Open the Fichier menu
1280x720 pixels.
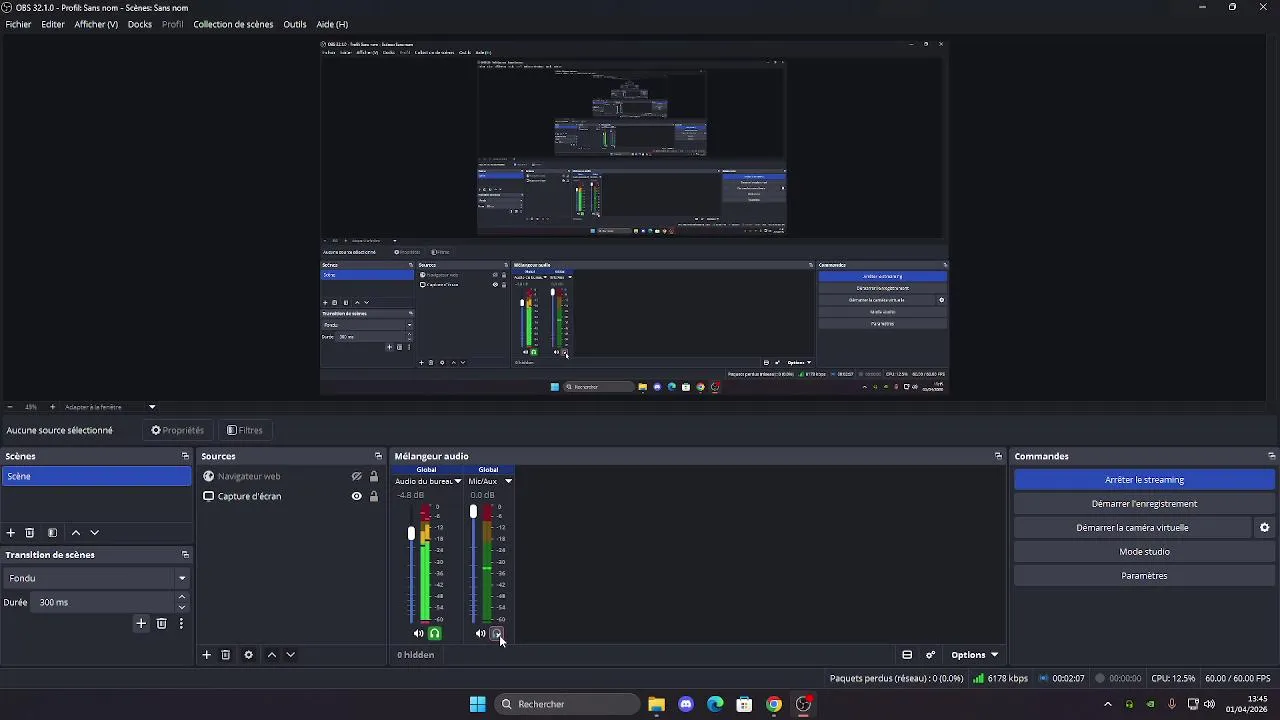pyautogui.click(x=18, y=24)
